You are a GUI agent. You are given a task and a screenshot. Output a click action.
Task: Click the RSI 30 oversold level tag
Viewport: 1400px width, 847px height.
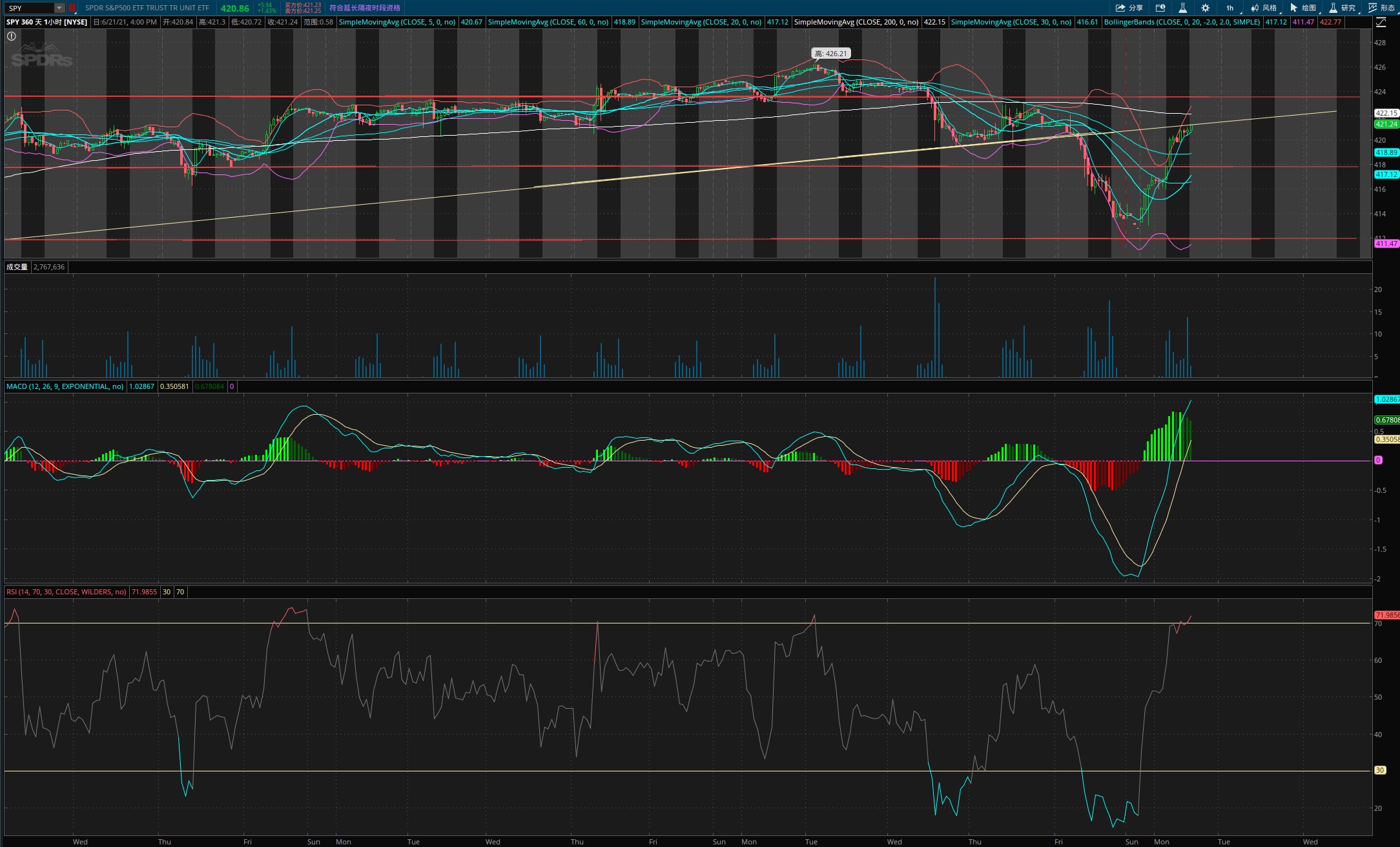pos(1379,770)
